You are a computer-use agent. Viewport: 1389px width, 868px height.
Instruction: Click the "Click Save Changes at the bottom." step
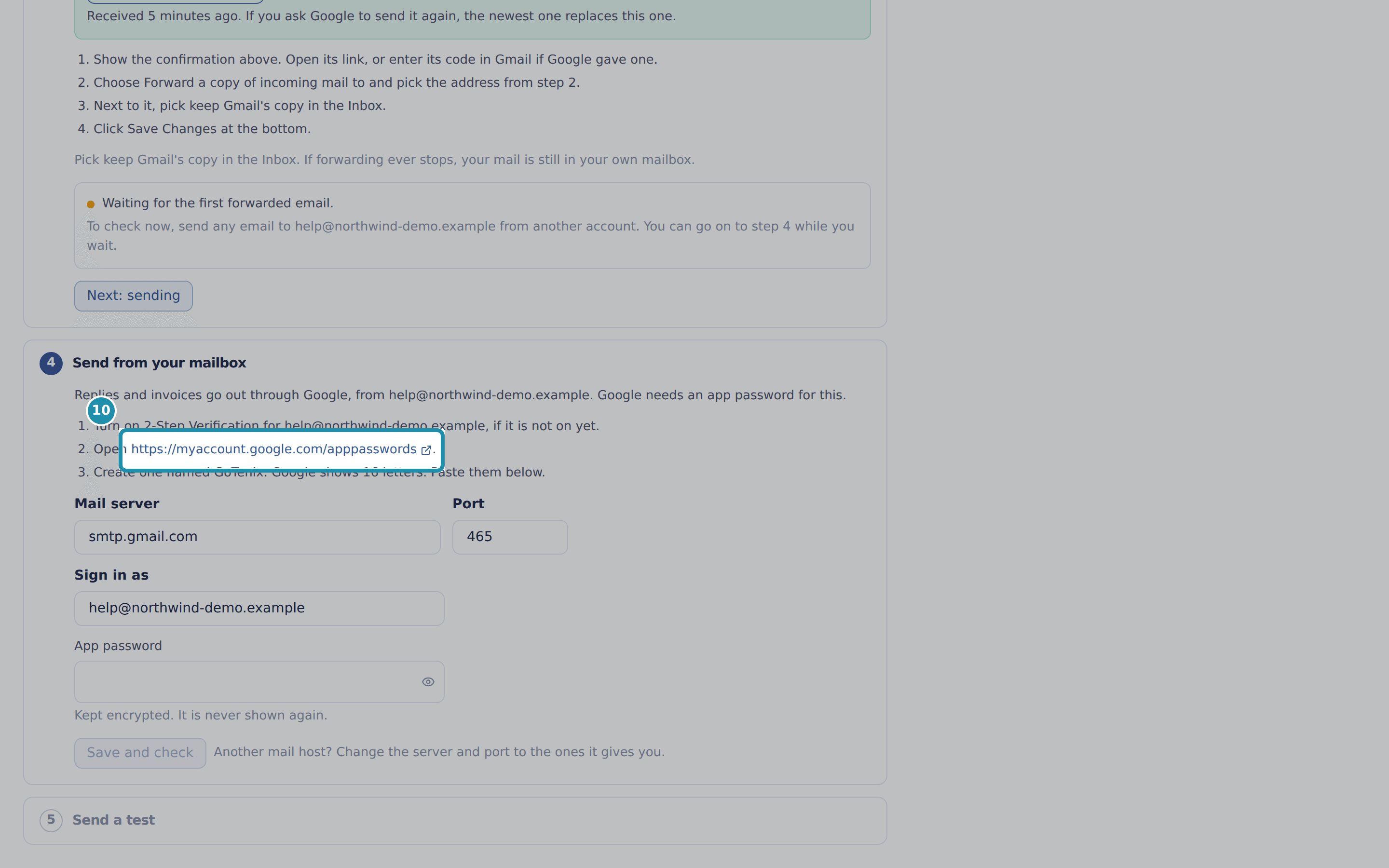(202, 129)
